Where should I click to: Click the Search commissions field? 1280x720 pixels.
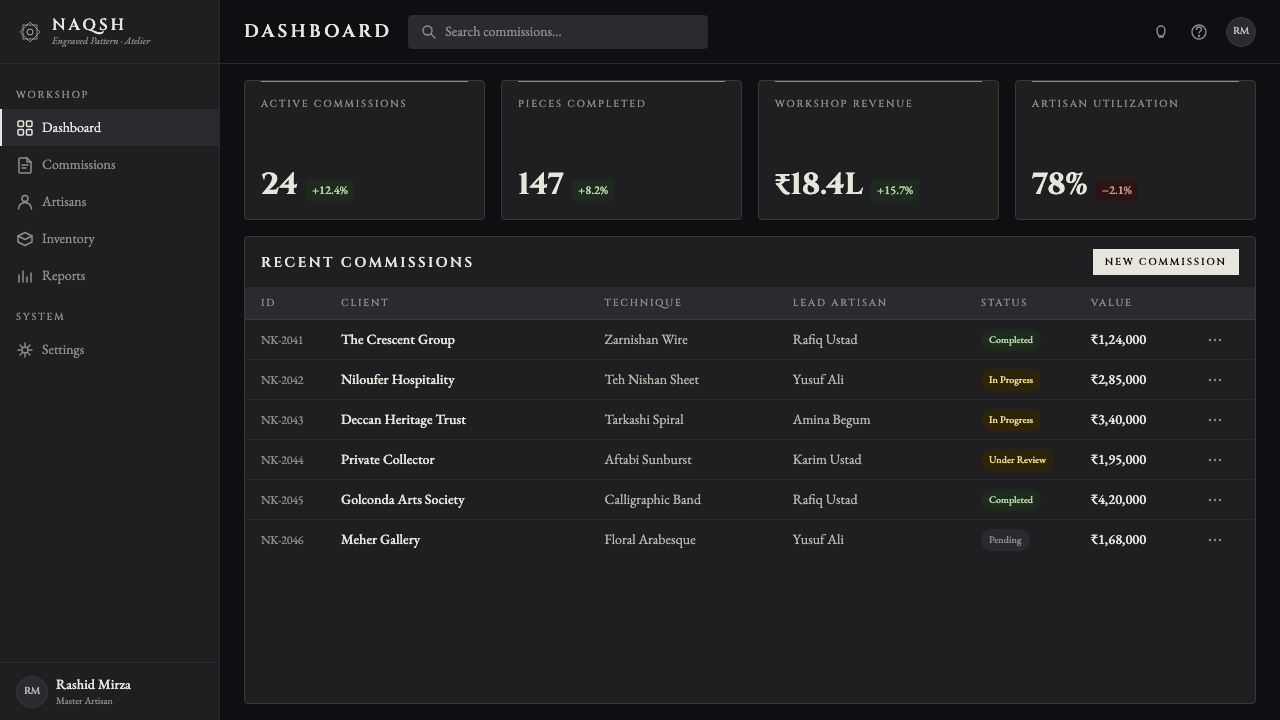pyautogui.click(x=558, y=32)
